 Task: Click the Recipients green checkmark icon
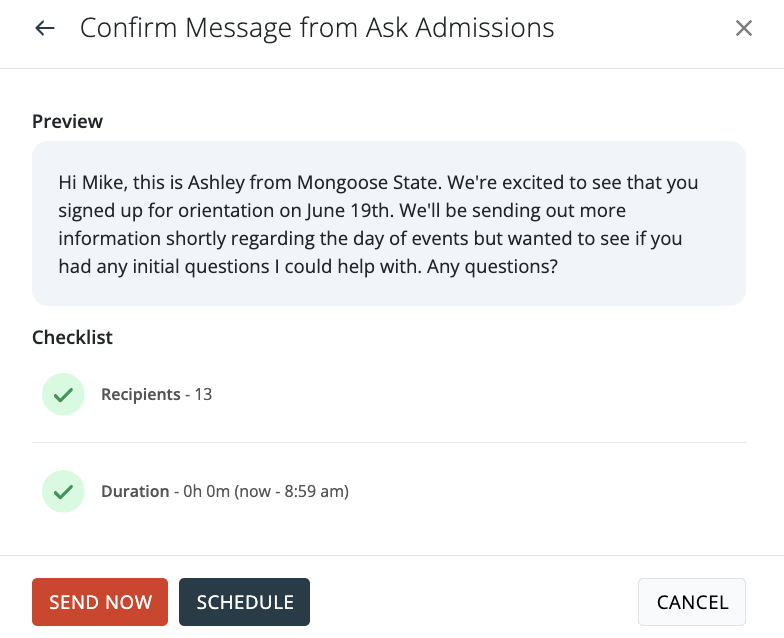pos(63,395)
